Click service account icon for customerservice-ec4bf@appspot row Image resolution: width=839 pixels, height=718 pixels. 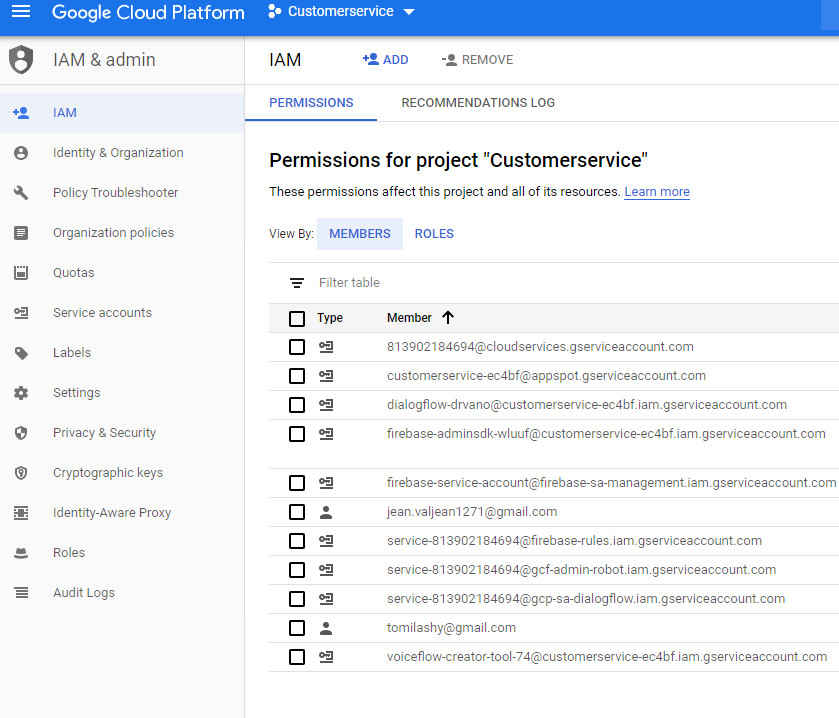[326, 376]
